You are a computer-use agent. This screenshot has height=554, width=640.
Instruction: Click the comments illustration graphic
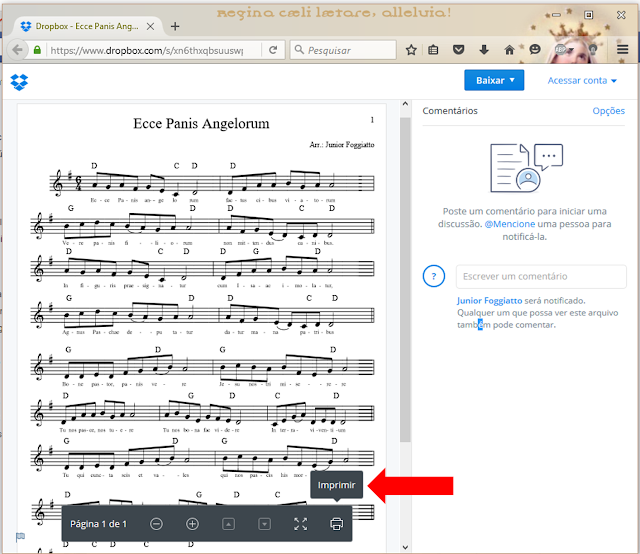(x=527, y=168)
